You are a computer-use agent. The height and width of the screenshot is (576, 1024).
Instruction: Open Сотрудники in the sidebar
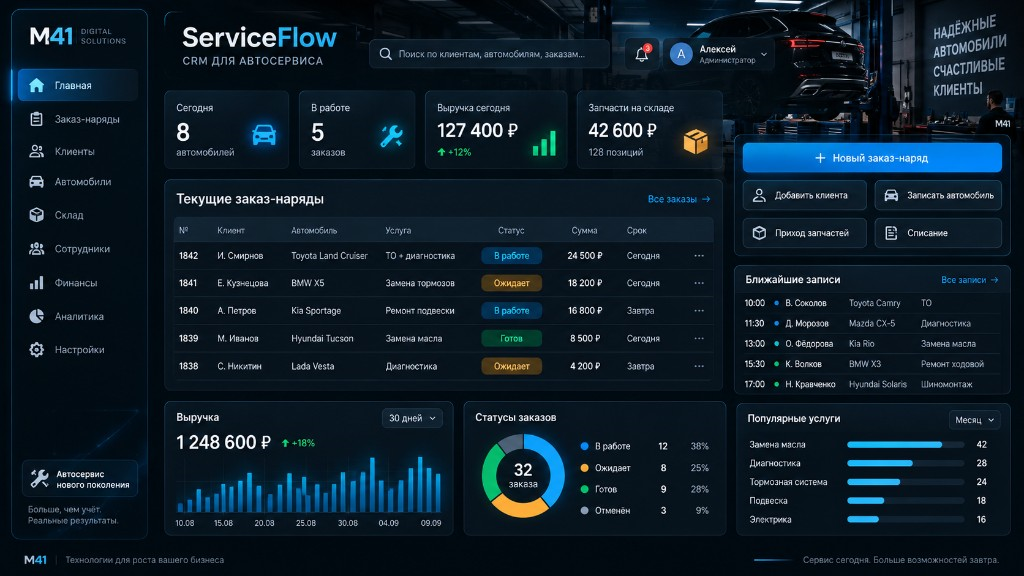78,249
